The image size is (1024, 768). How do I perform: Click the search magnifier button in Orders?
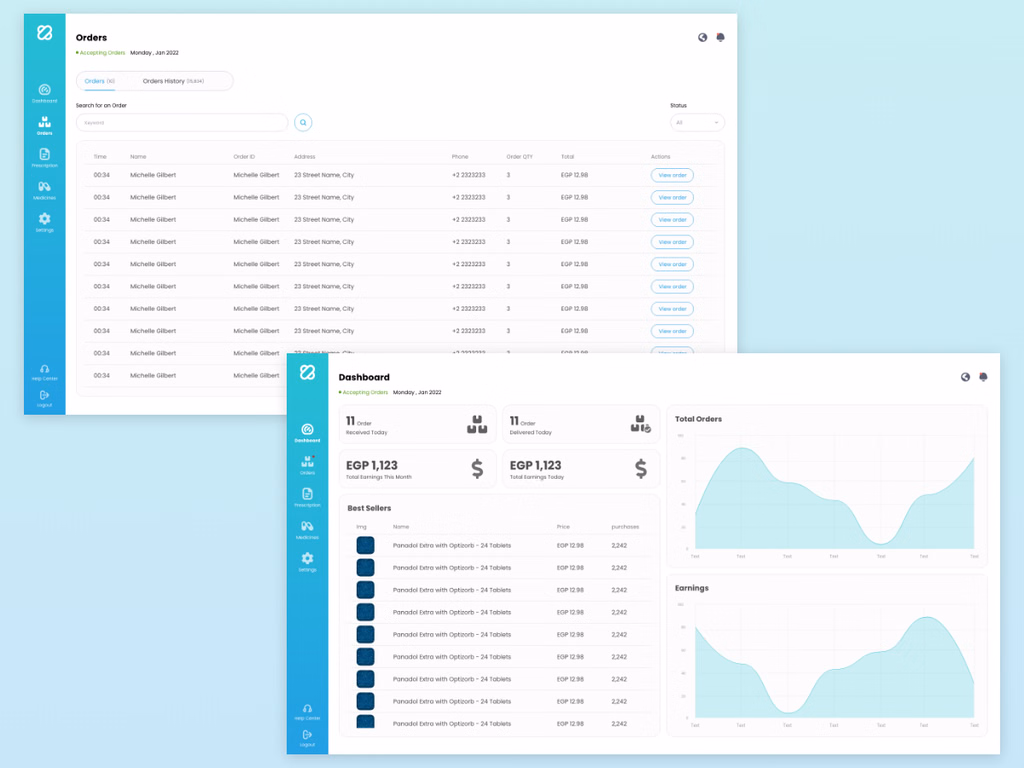303,122
